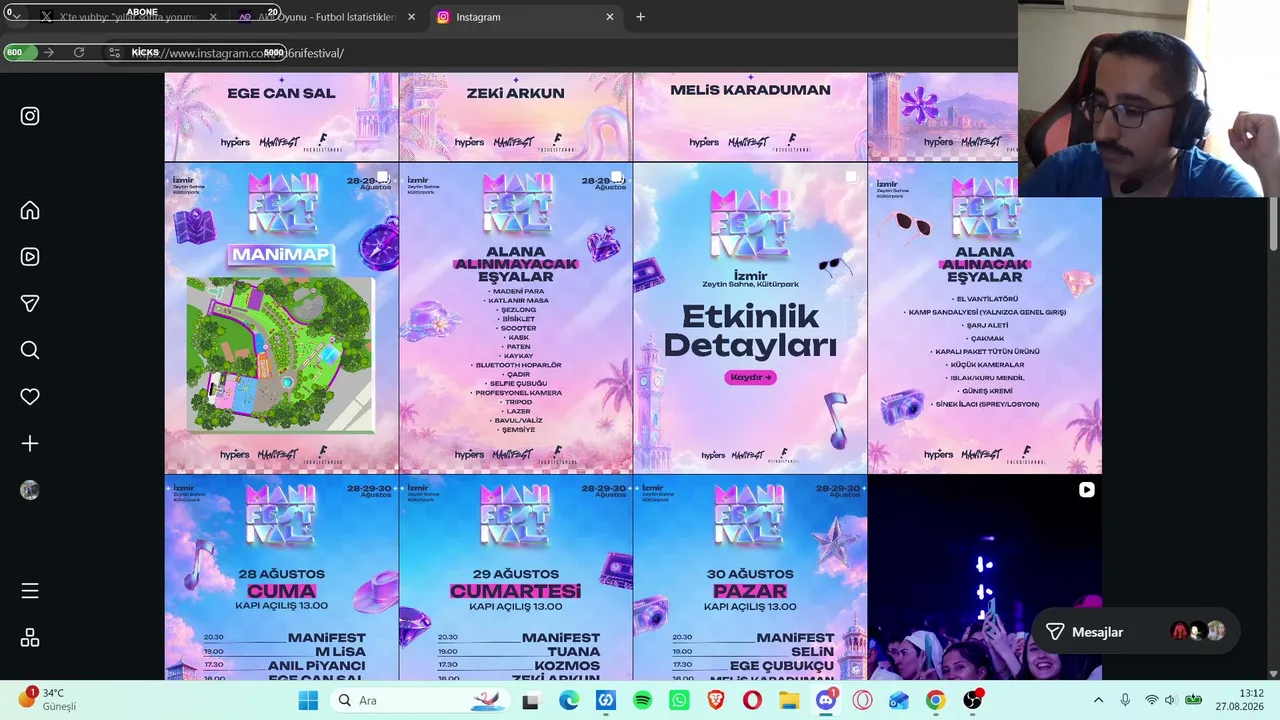The image size is (1280, 720).
Task: Open the Alana Alınmayacak Eşyalar post
Action: [516, 318]
